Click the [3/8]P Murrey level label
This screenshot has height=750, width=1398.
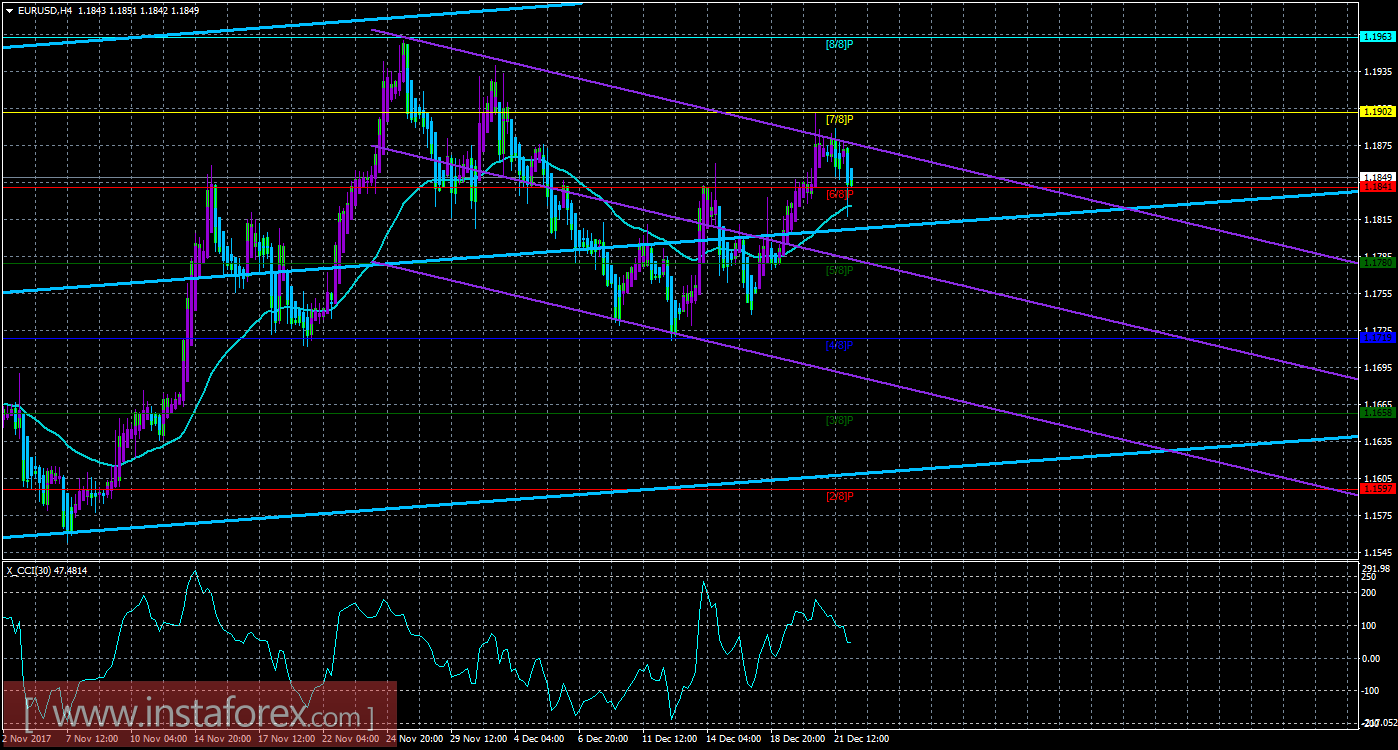pyautogui.click(x=839, y=420)
